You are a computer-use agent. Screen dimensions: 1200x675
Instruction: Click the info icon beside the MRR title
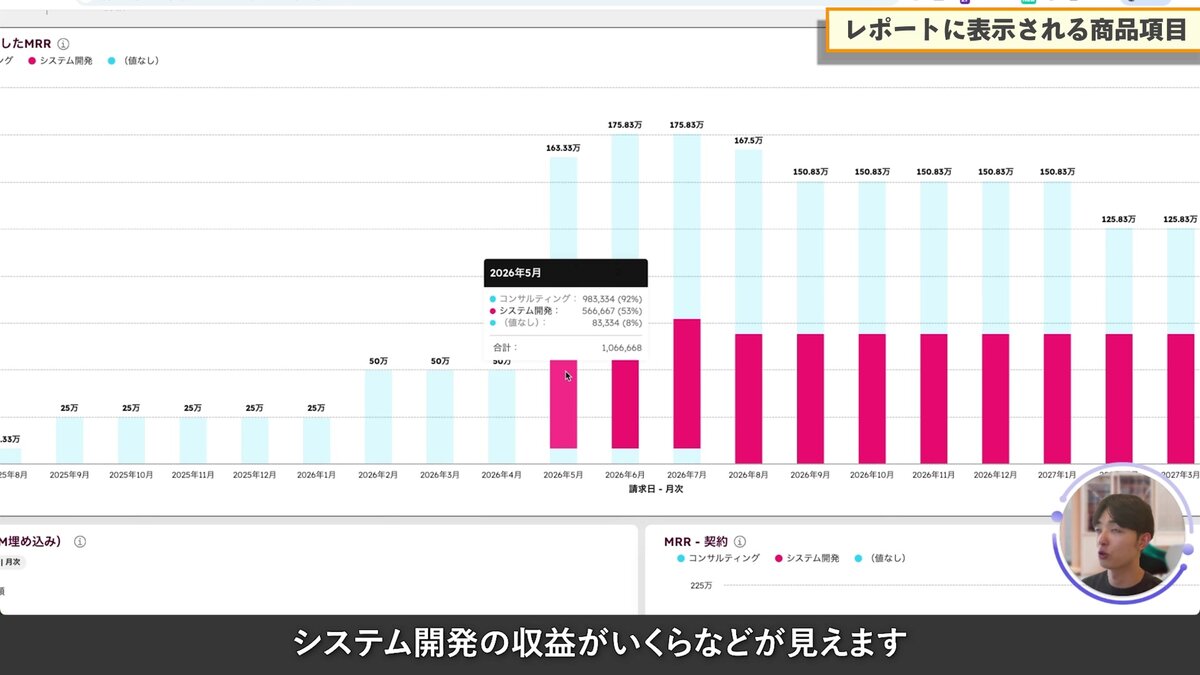[x=65, y=43]
